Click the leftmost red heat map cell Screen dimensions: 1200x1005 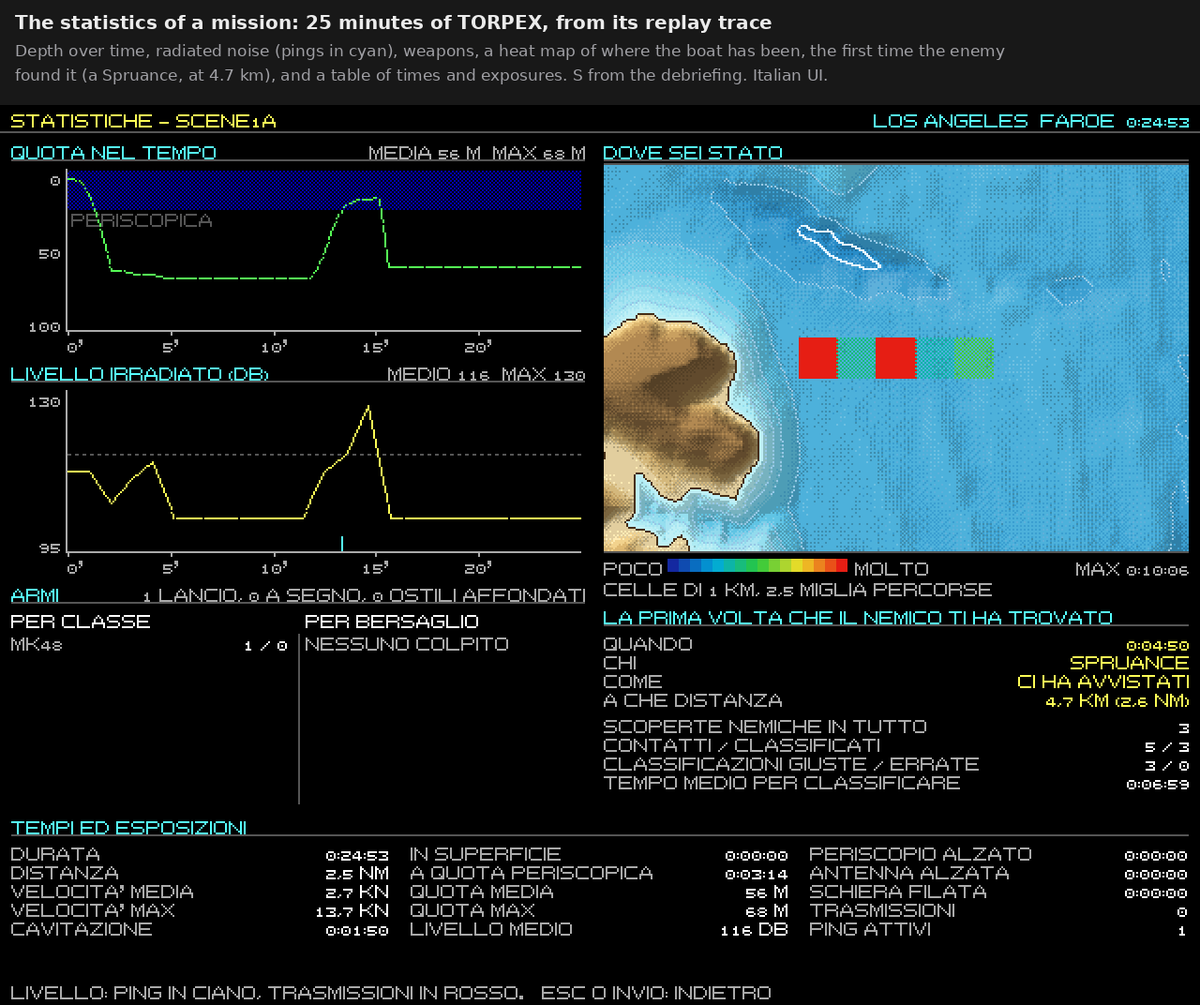[818, 358]
